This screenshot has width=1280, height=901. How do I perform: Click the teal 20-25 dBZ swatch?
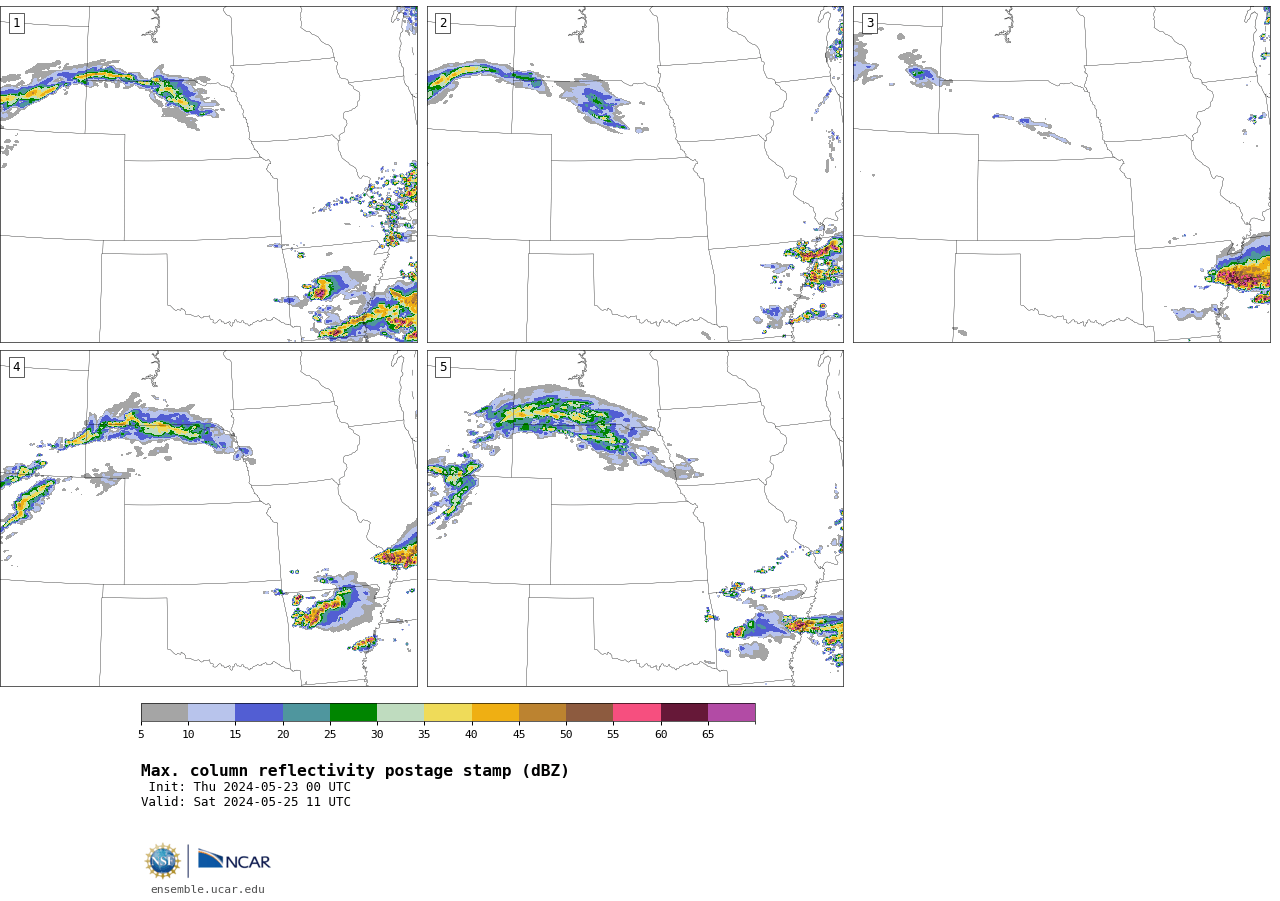(306, 712)
